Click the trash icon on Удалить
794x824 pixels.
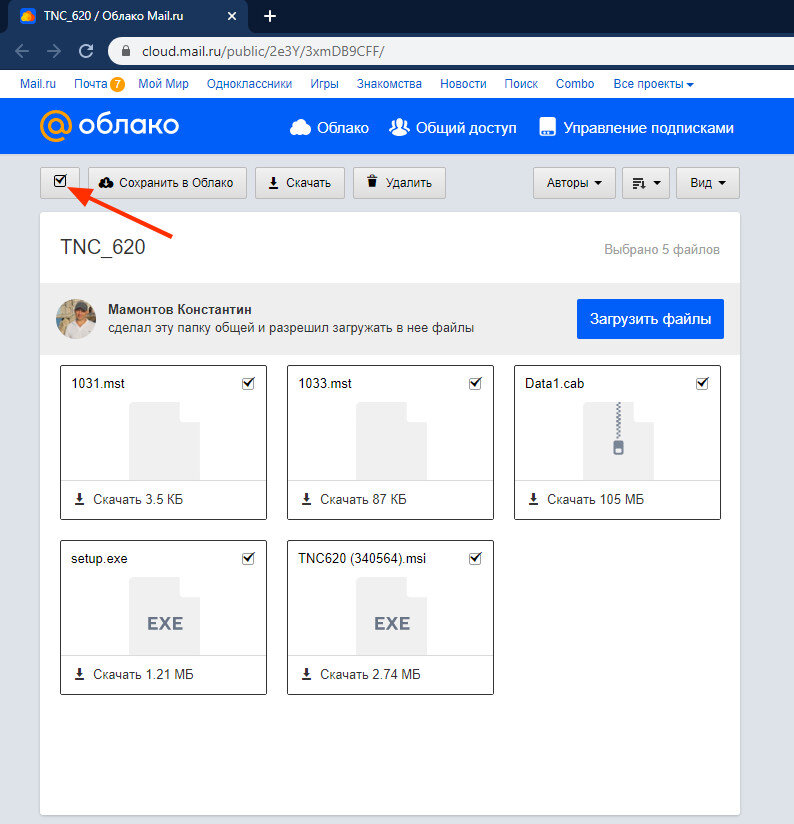pyautogui.click(x=372, y=181)
